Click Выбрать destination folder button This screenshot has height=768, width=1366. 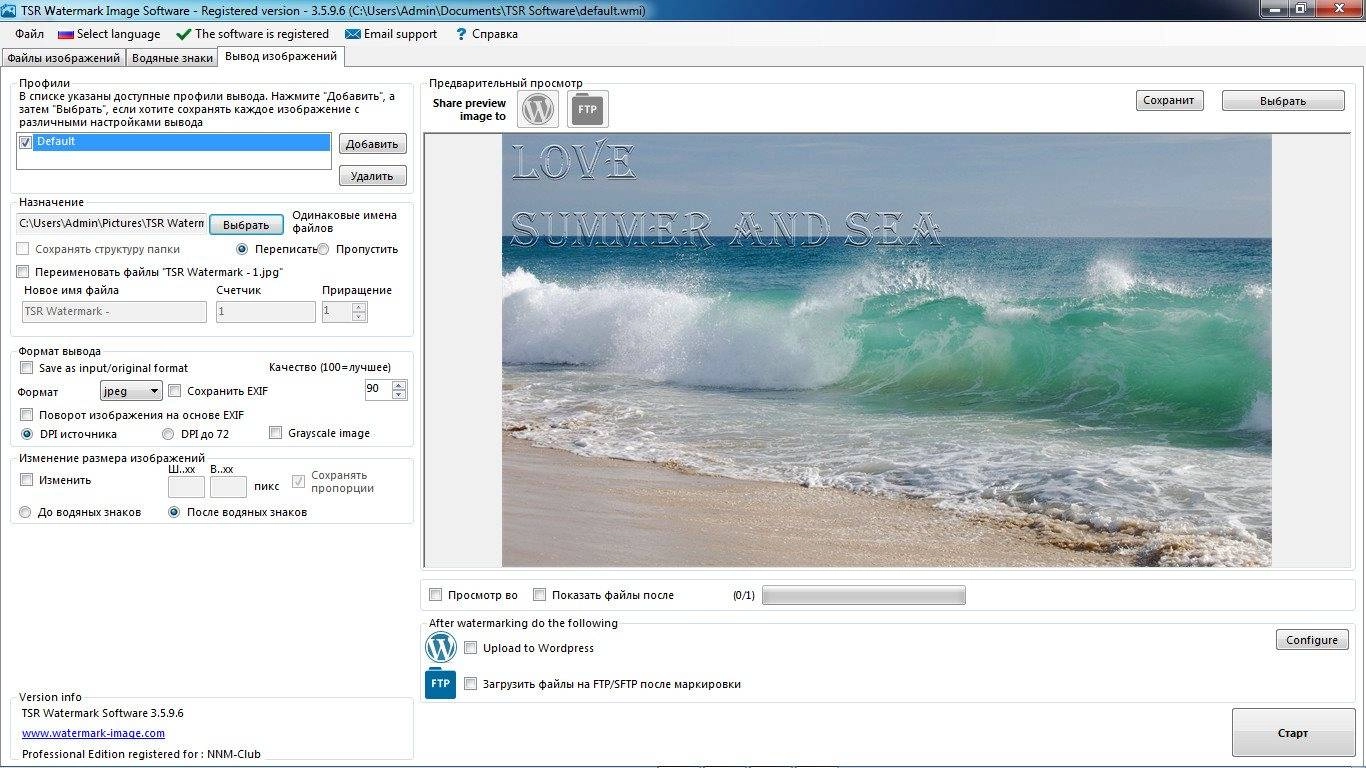click(x=246, y=225)
